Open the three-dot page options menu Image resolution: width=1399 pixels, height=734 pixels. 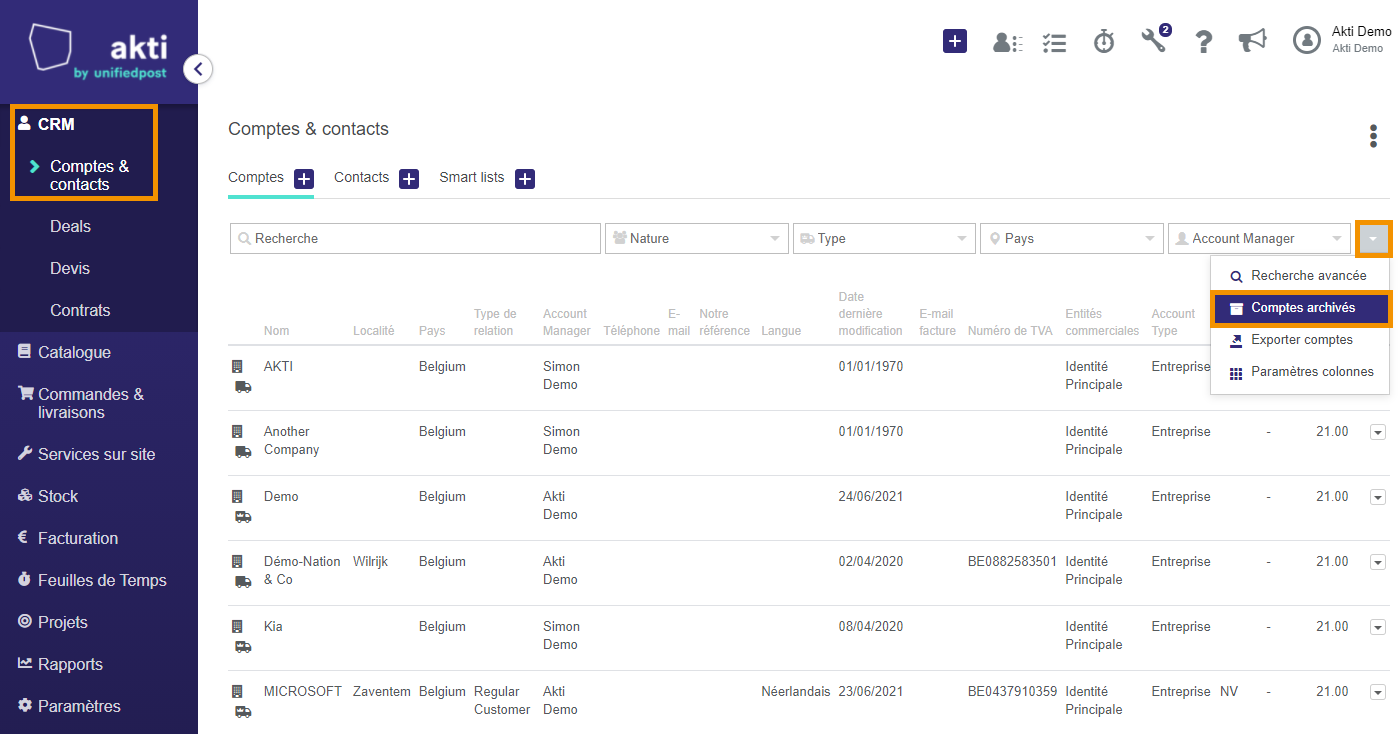click(x=1373, y=136)
